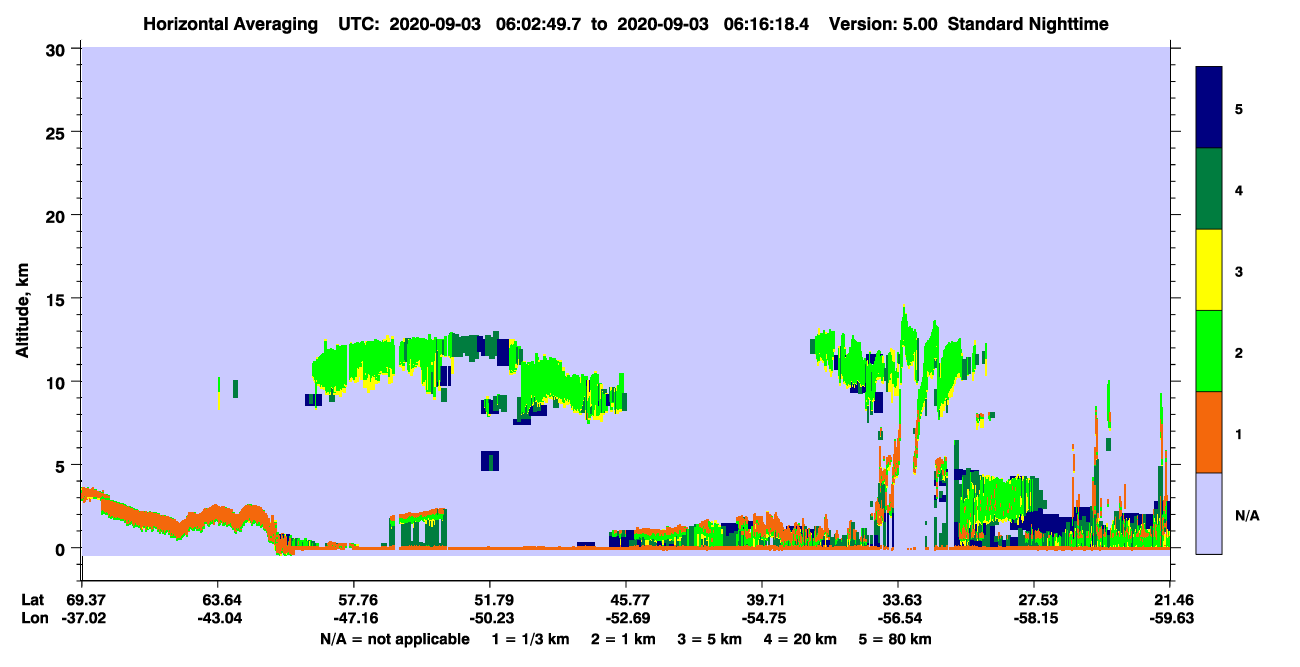Click the 'N/A' colorbar label
Viewport: 1300px width, 667px height.
[x=1246, y=515]
